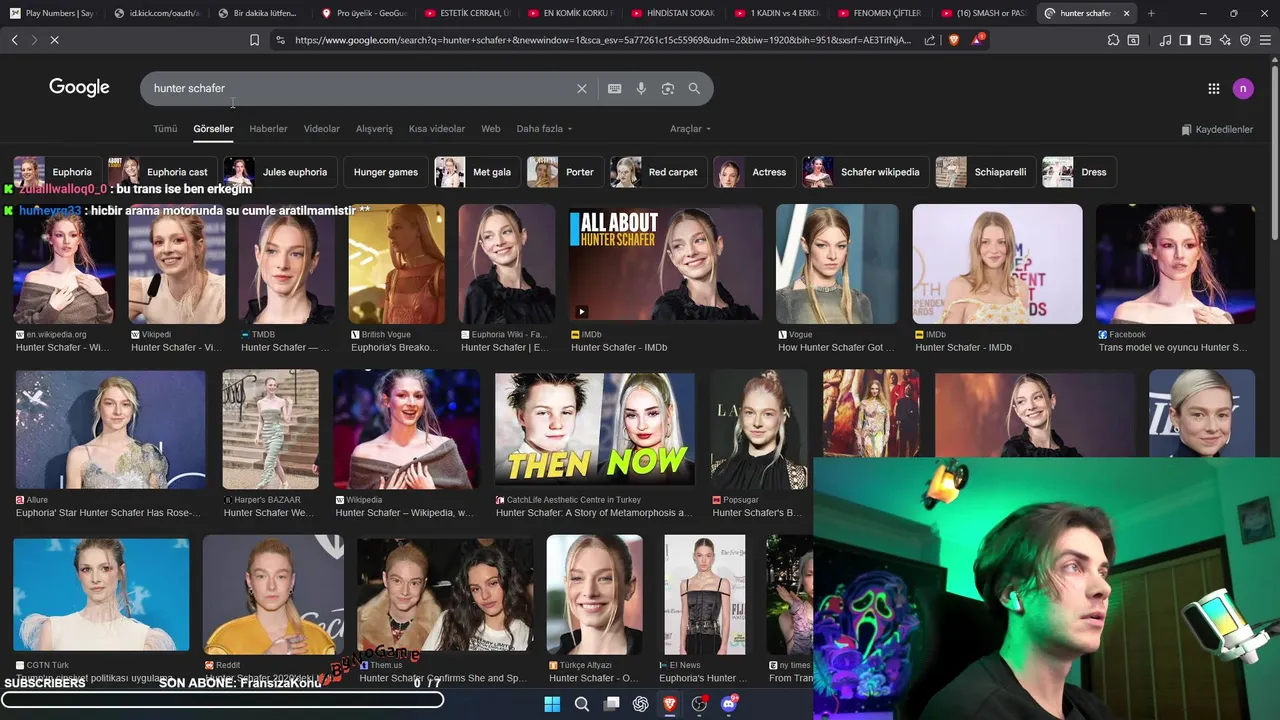Open the Google apps grid

click(x=1213, y=89)
